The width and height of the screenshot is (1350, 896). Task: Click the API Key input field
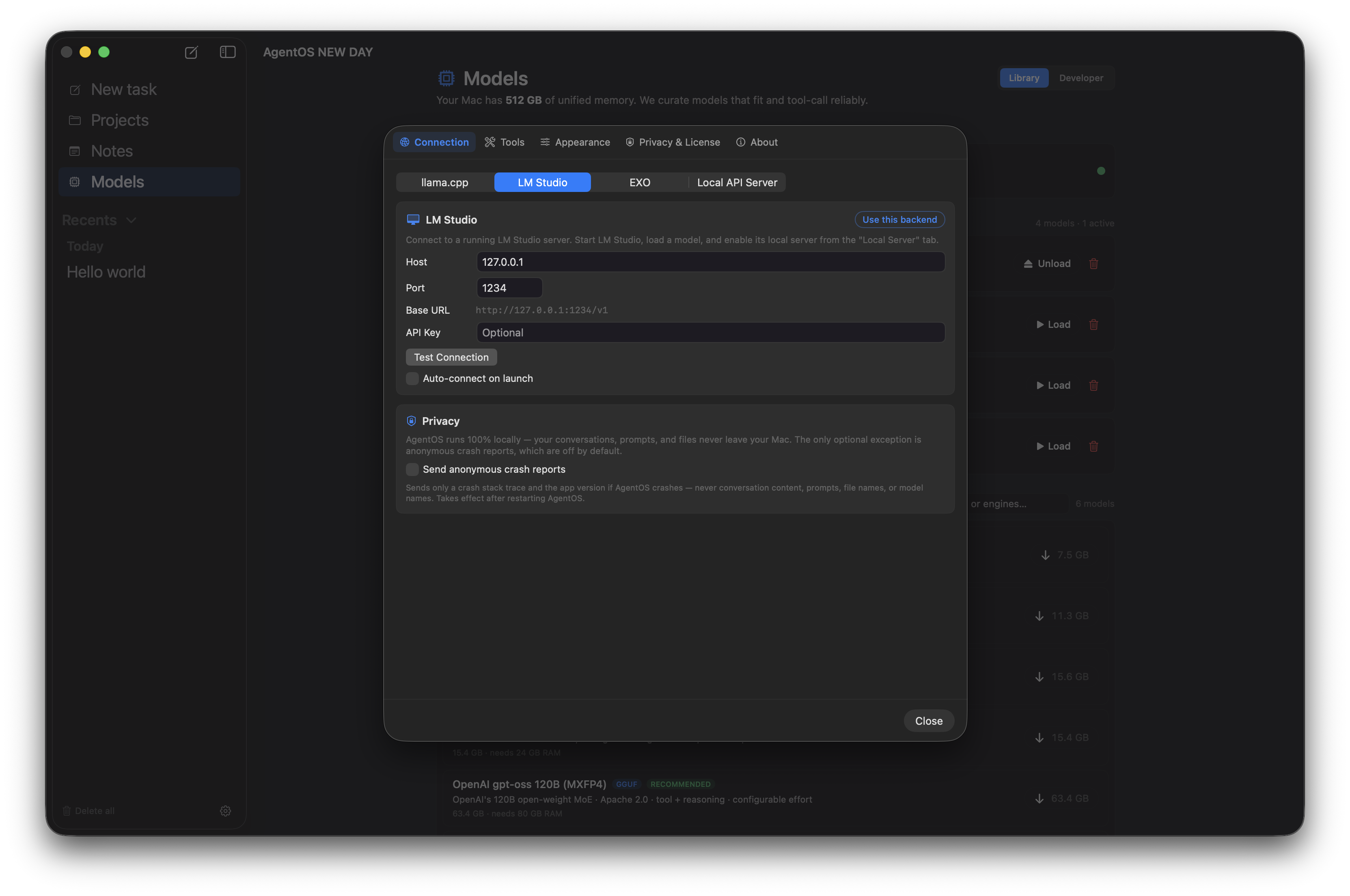tap(710, 333)
